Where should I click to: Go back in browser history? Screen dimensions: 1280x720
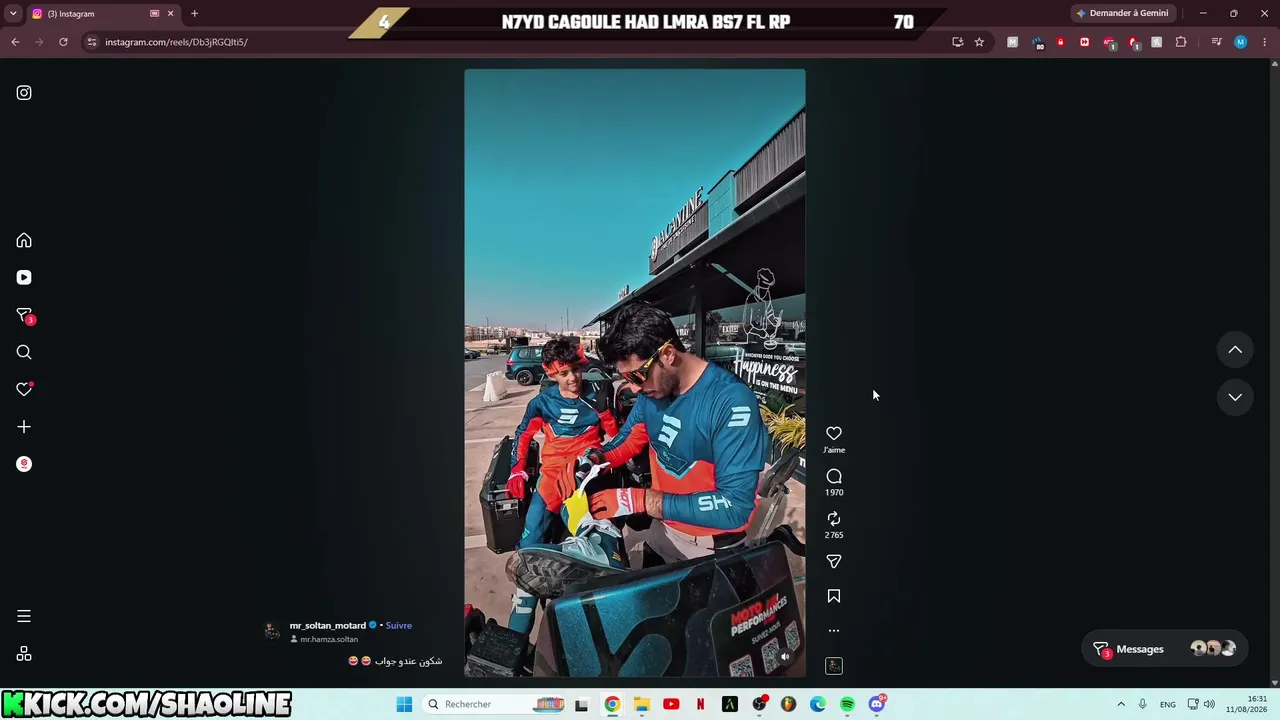coord(15,42)
